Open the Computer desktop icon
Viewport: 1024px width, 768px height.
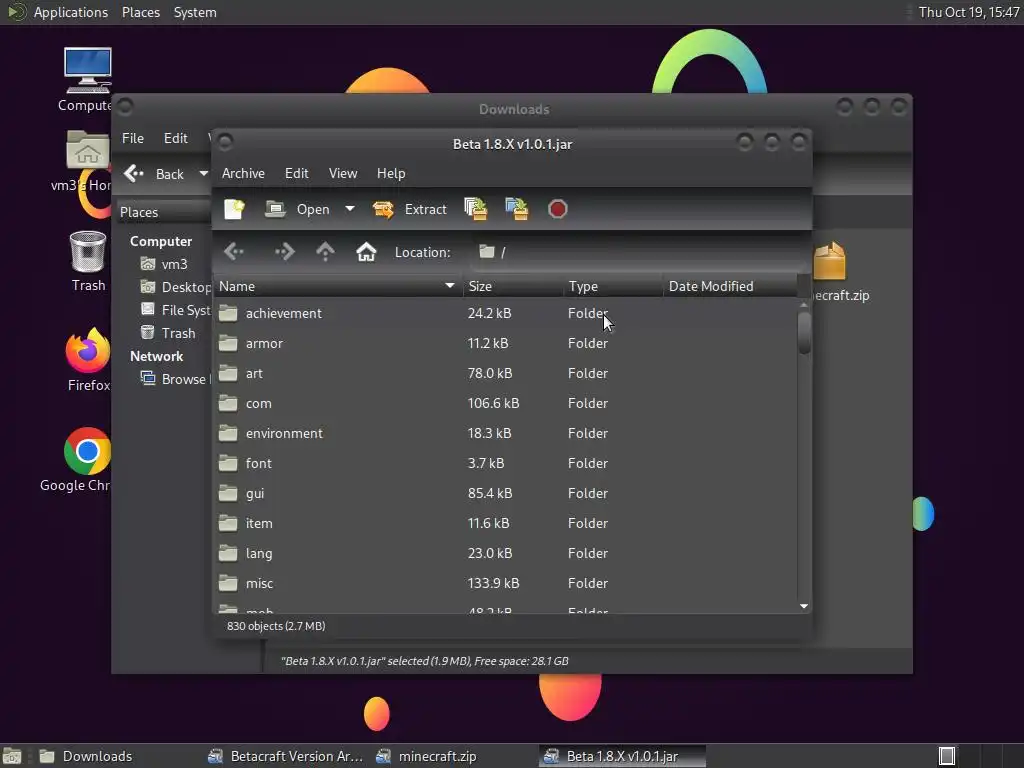[x=87, y=80]
